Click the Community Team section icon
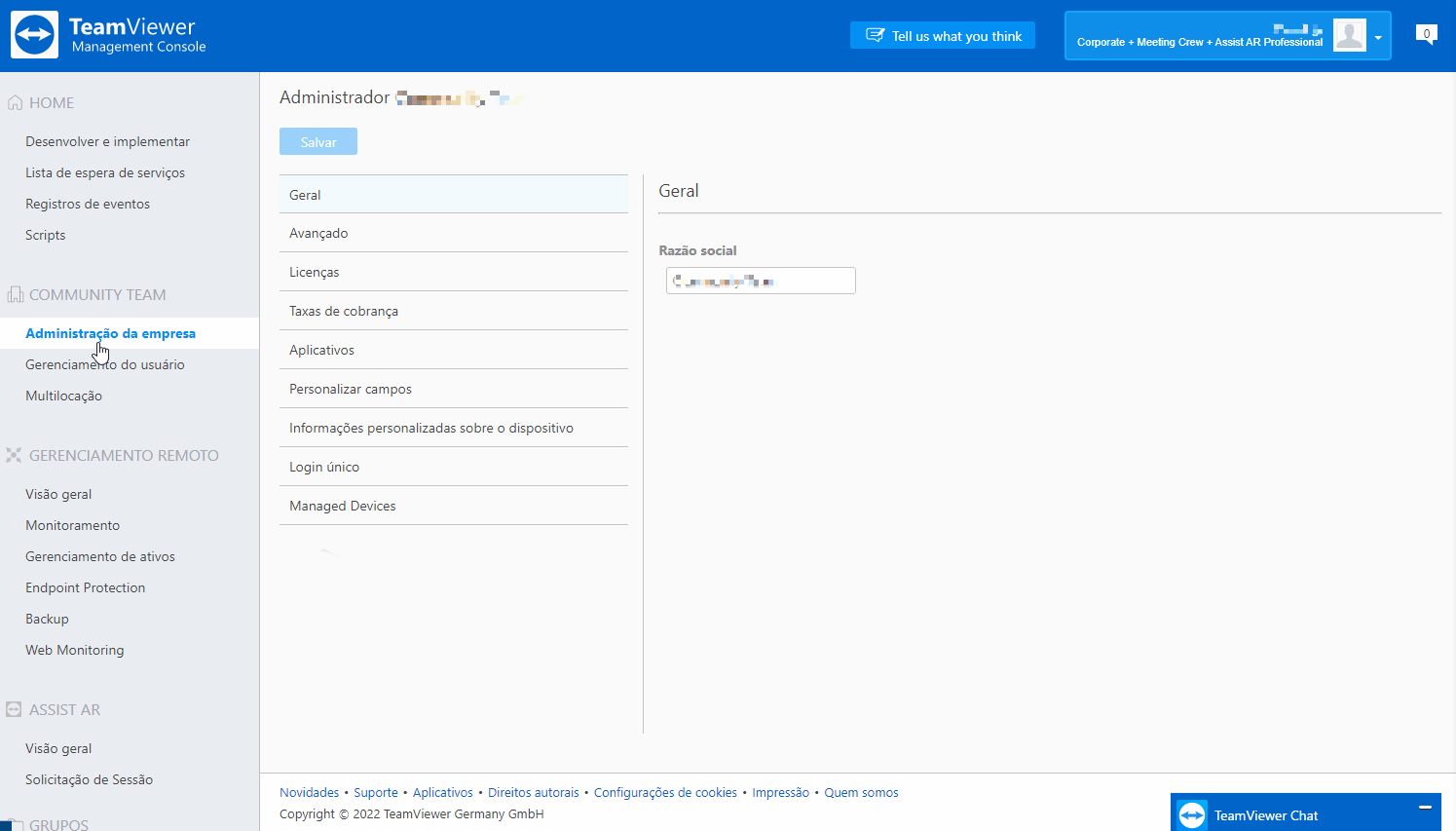 pyautogui.click(x=15, y=294)
